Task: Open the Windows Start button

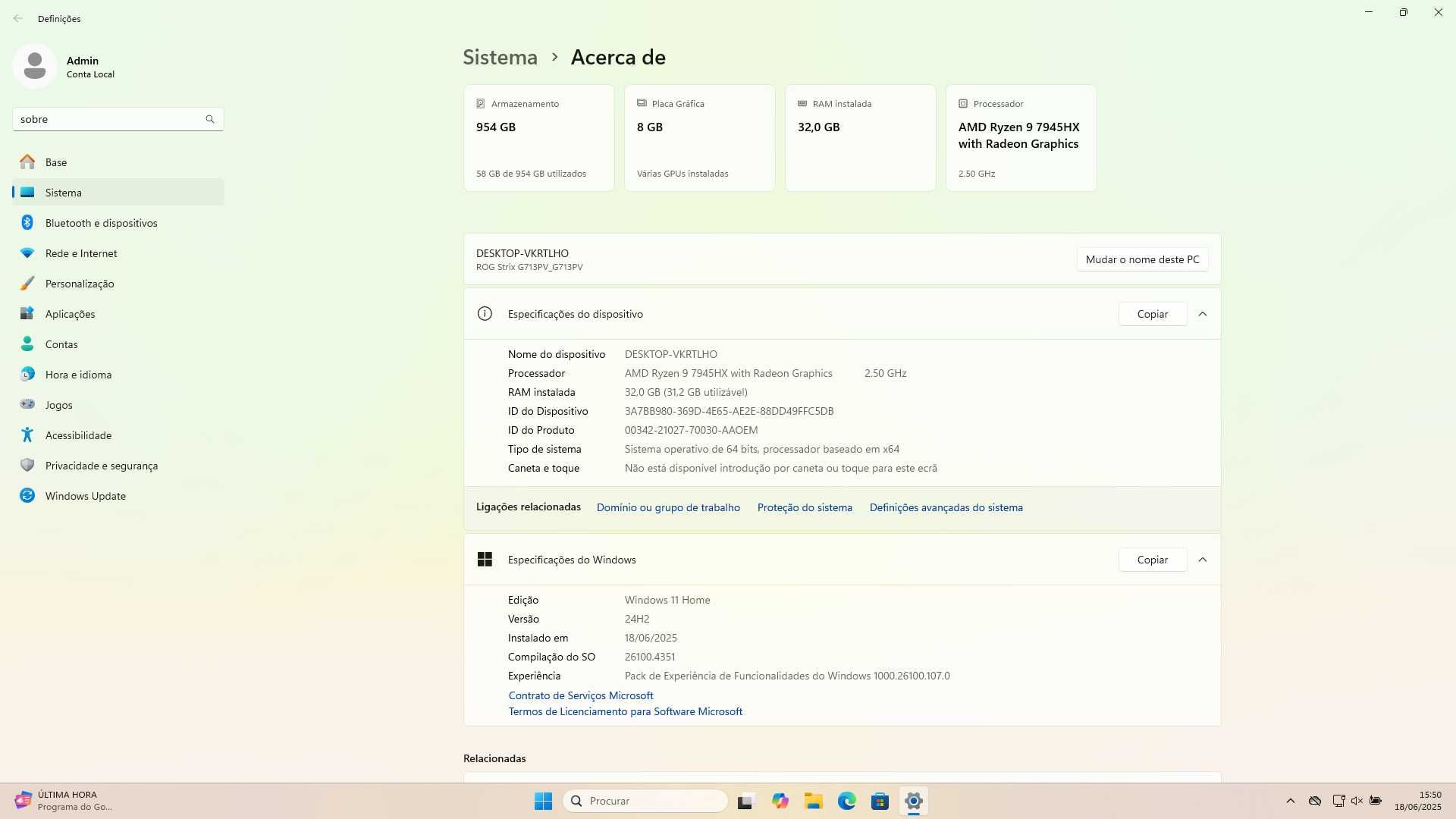Action: tap(543, 801)
